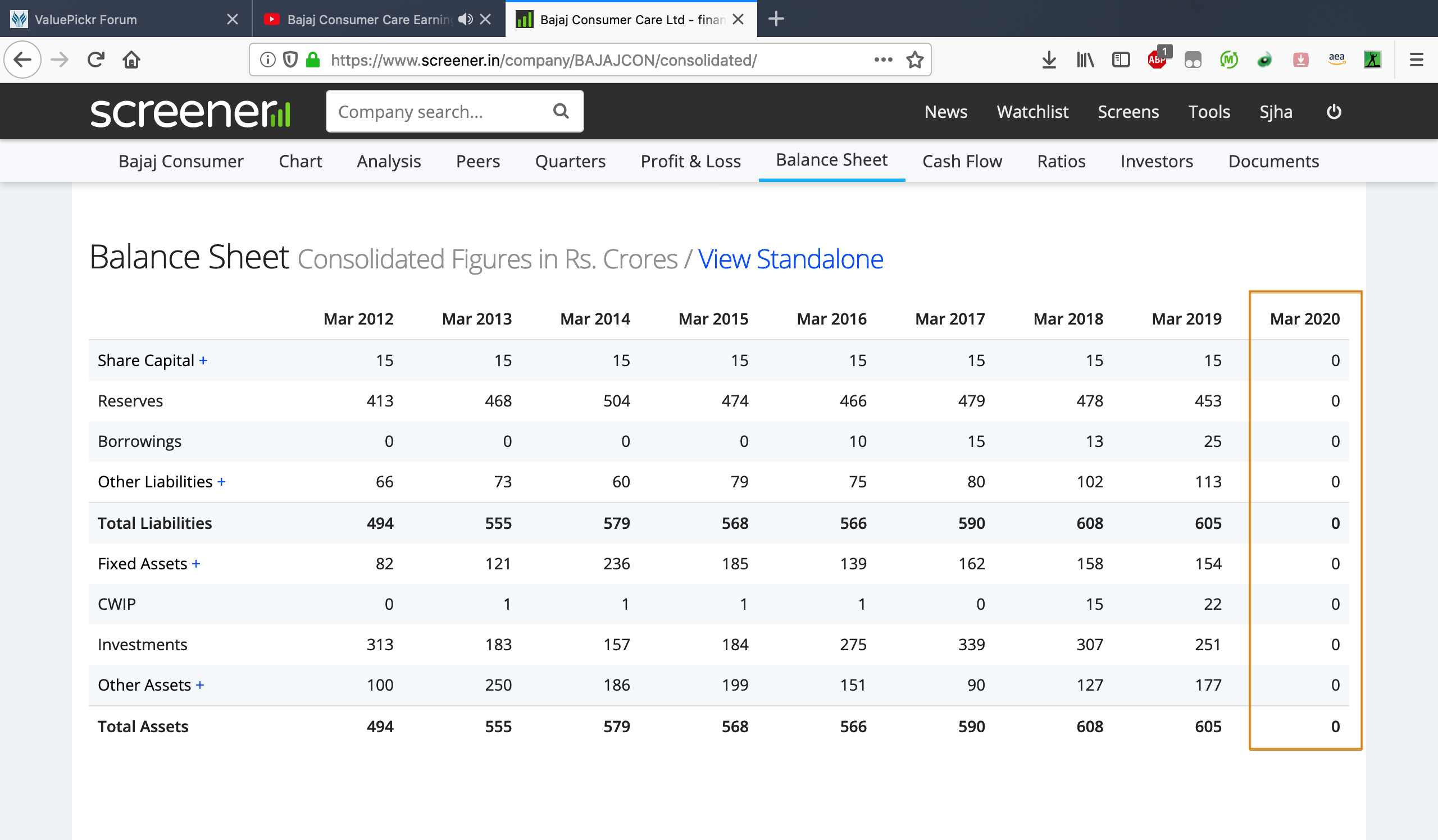
Task: Open the Watchlist link
Action: [1032, 112]
